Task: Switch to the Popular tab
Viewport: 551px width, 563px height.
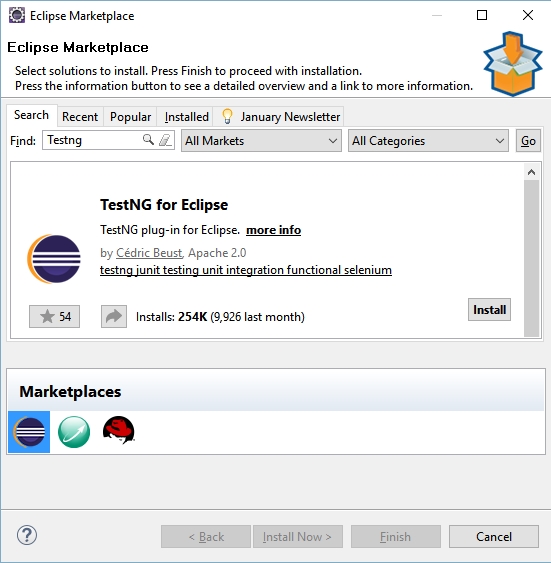Action: [130, 117]
